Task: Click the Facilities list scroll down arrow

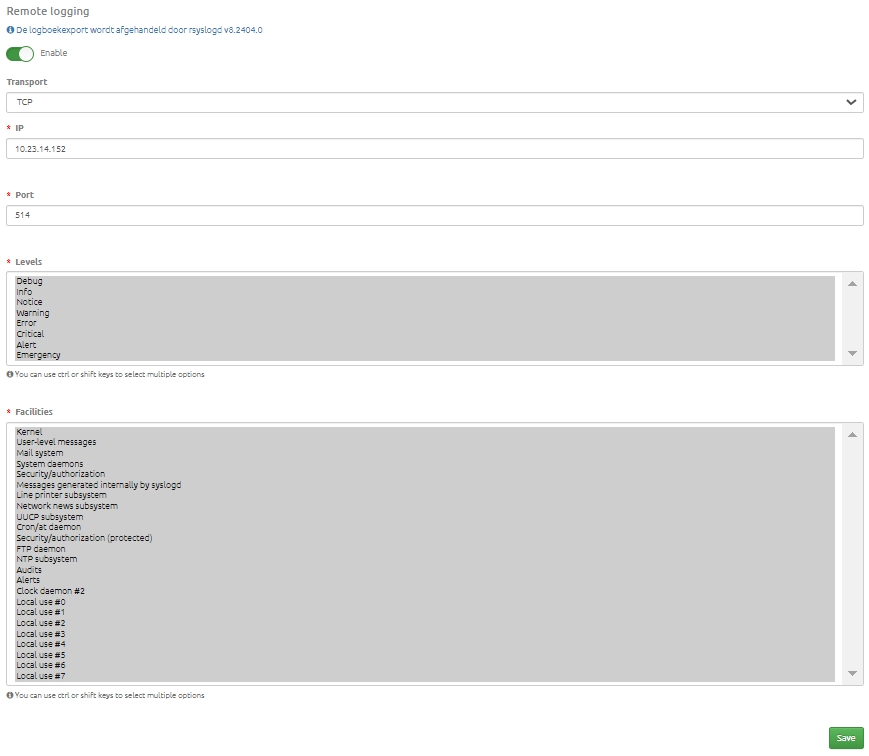Action: tap(852, 673)
